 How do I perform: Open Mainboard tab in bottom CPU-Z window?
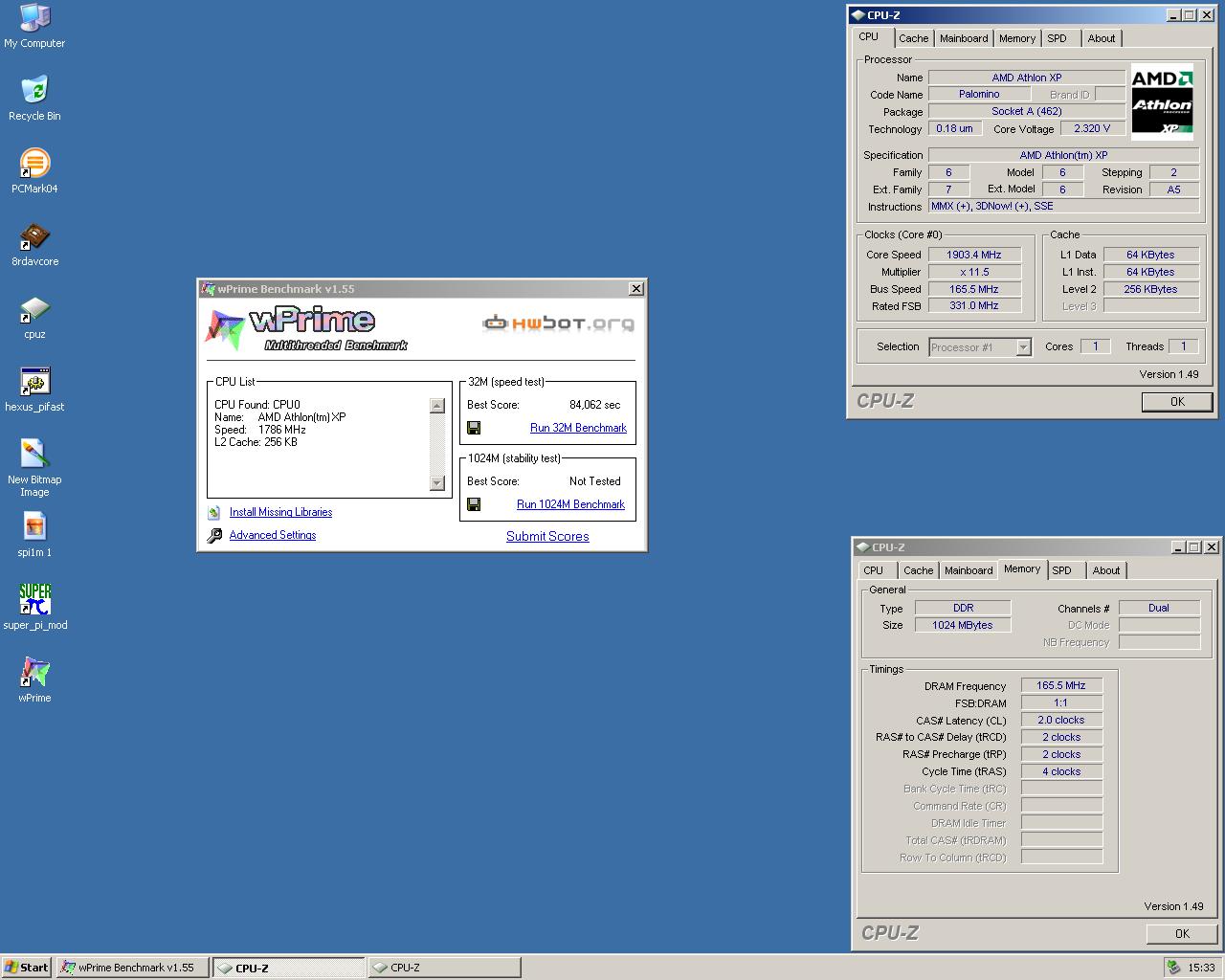click(969, 570)
